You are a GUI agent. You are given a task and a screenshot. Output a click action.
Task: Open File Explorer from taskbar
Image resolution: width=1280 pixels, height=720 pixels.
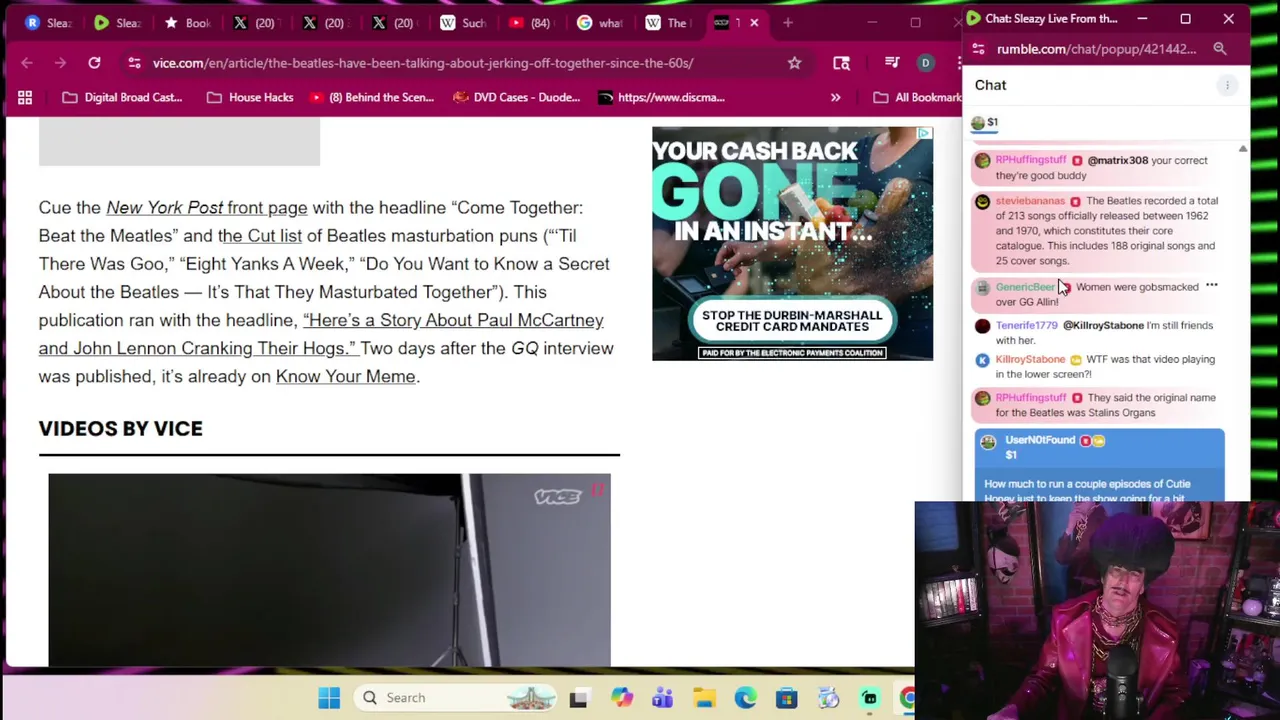704,698
